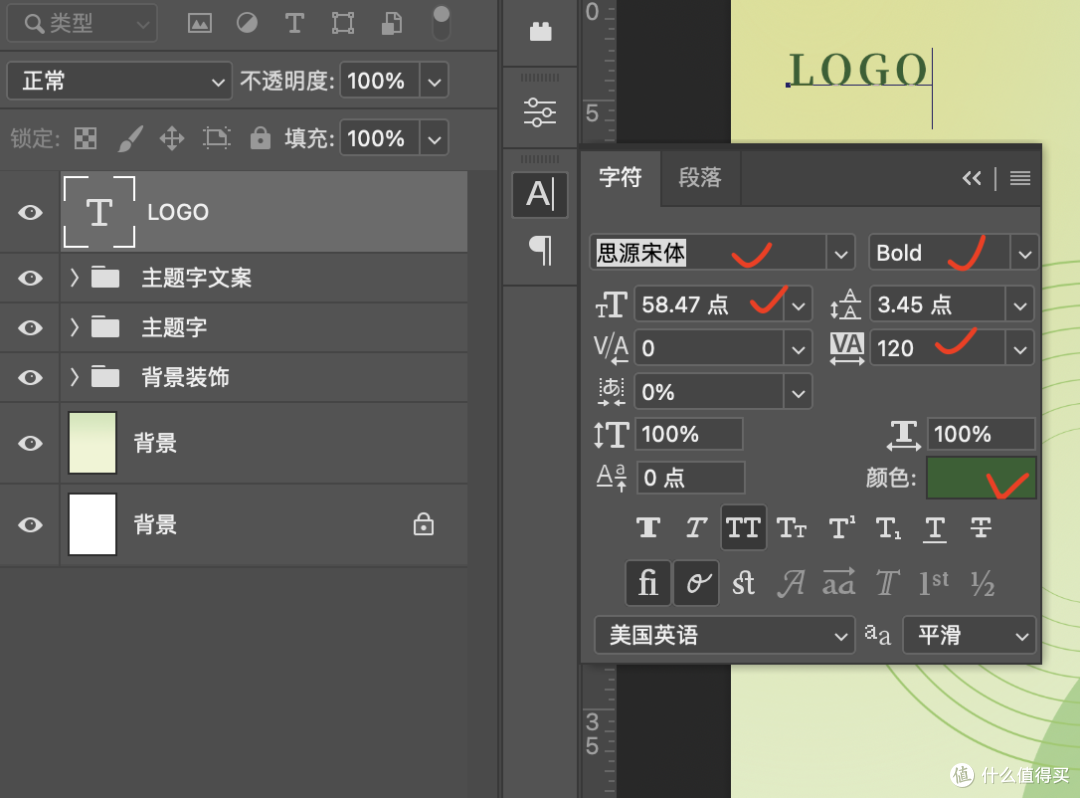Open the Properties sliders panel icon
Viewport: 1080px width, 798px height.
540,112
